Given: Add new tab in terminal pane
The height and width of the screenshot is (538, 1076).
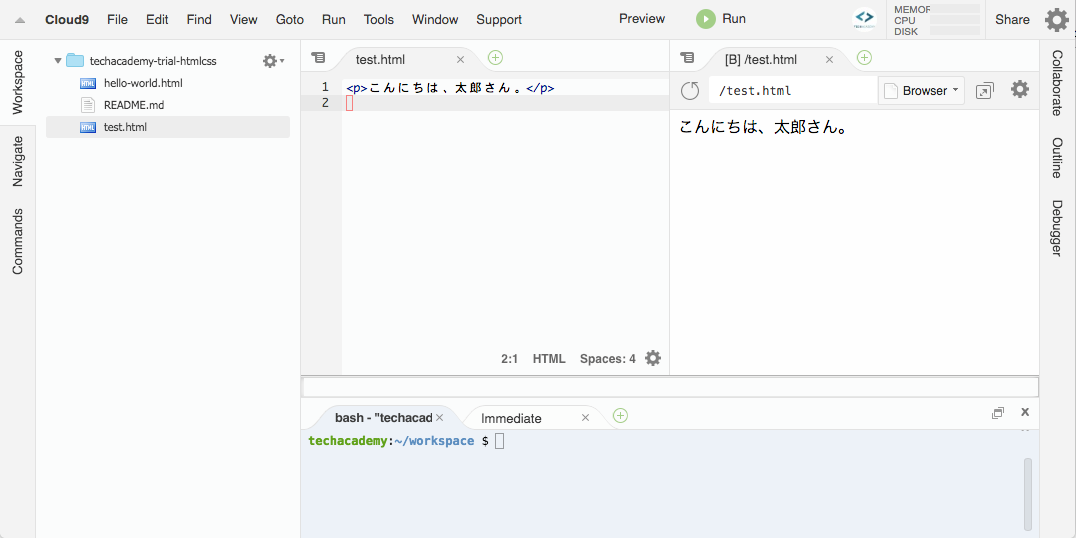Looking at the screenshot, I should 620,416.
